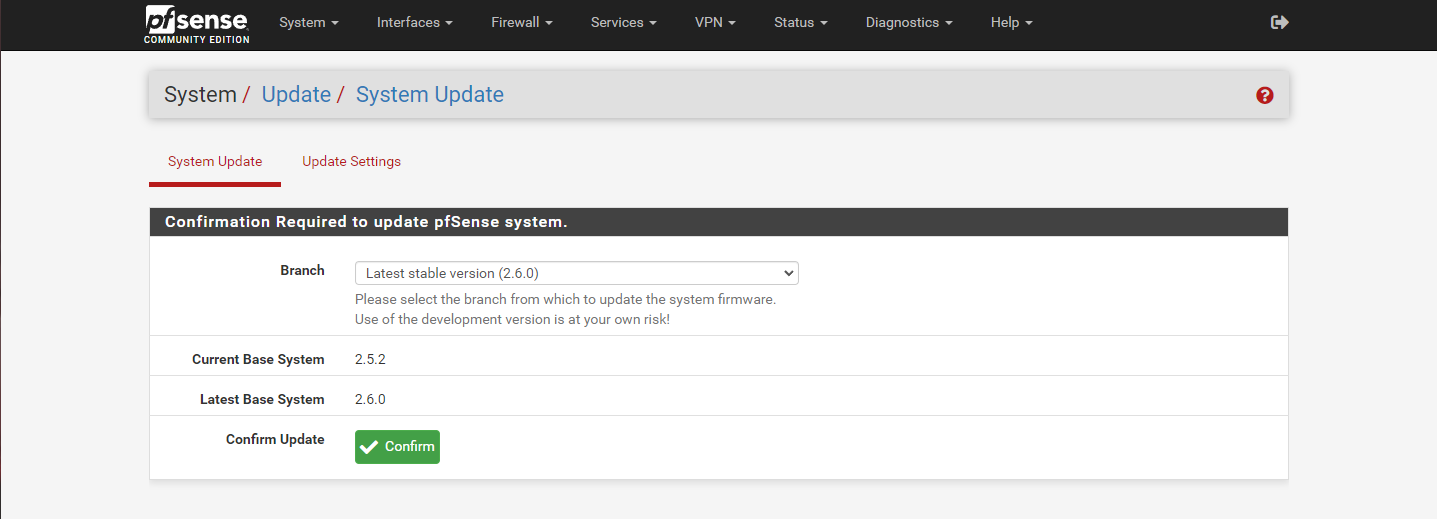This screenshot has height=519, width=1437.
Task: Click the System breadcrumb text
Action: point(200,95)
